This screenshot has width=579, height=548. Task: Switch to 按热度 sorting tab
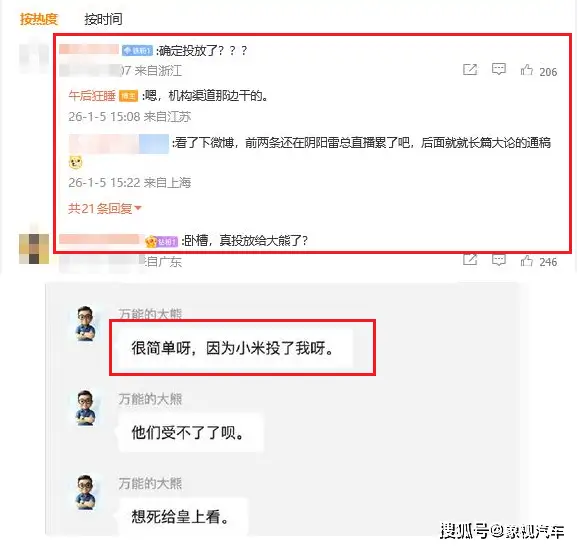[39, 19]
